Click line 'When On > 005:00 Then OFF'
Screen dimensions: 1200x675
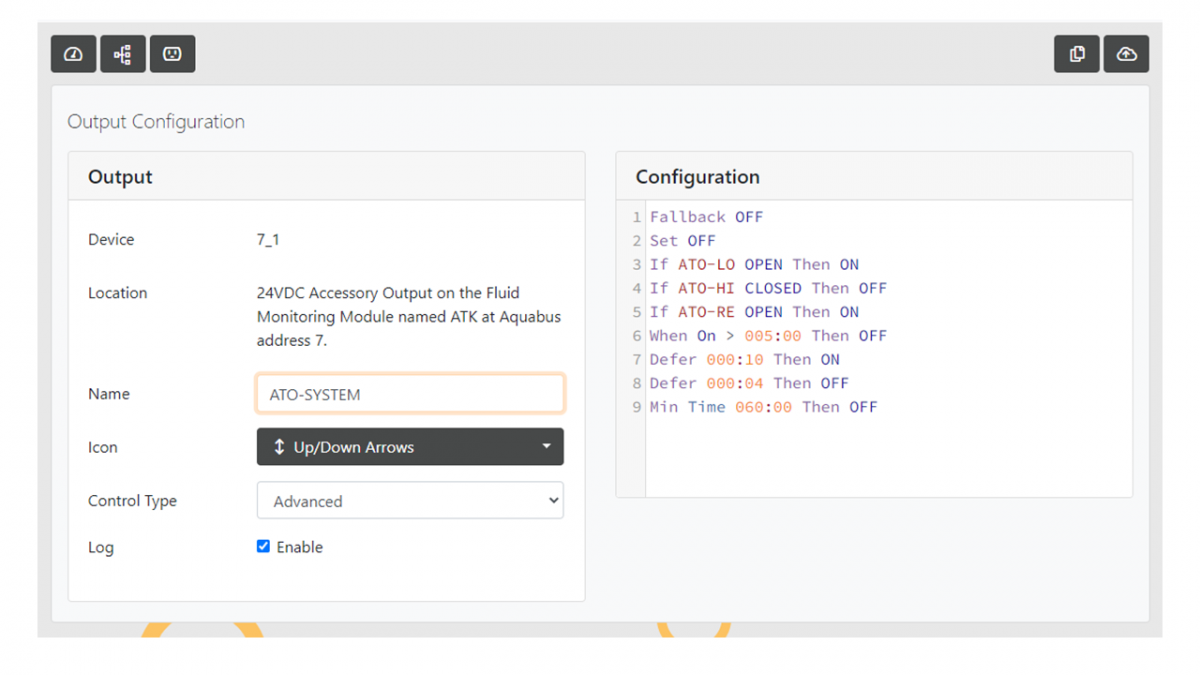tap(768, 336)
